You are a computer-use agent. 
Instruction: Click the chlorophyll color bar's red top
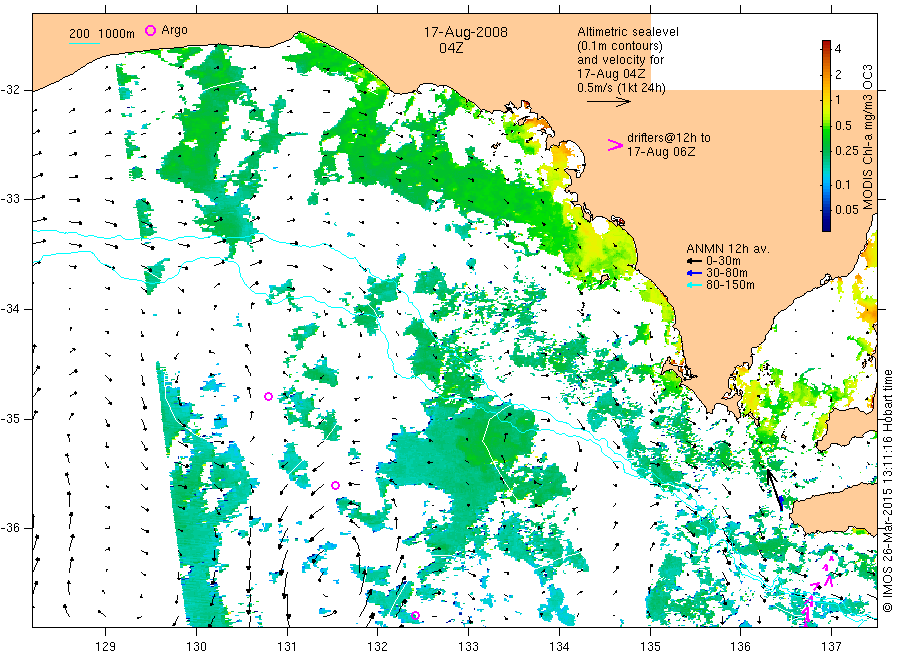click(826, 44)
